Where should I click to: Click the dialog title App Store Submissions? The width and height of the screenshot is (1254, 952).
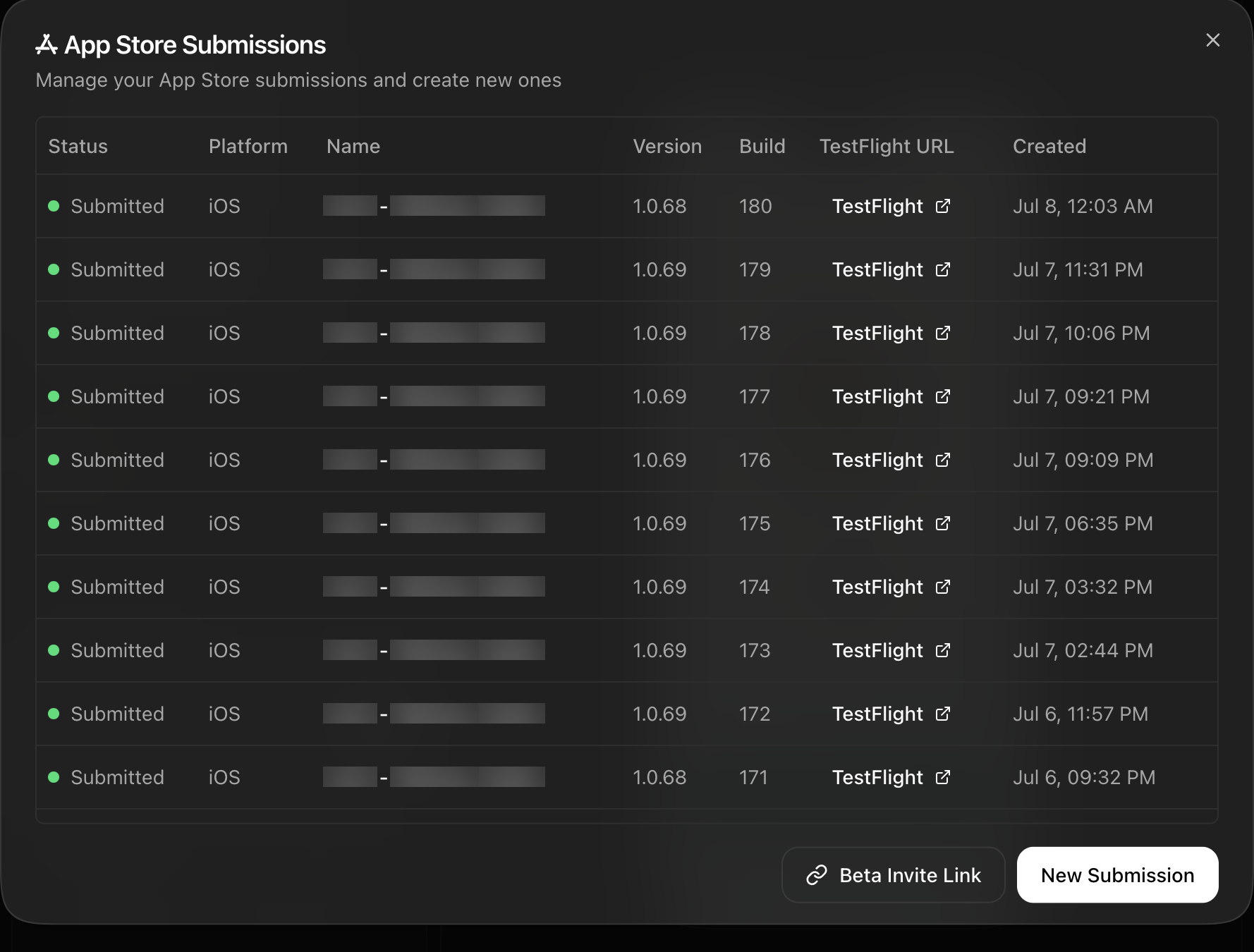(x=195, y=45)
